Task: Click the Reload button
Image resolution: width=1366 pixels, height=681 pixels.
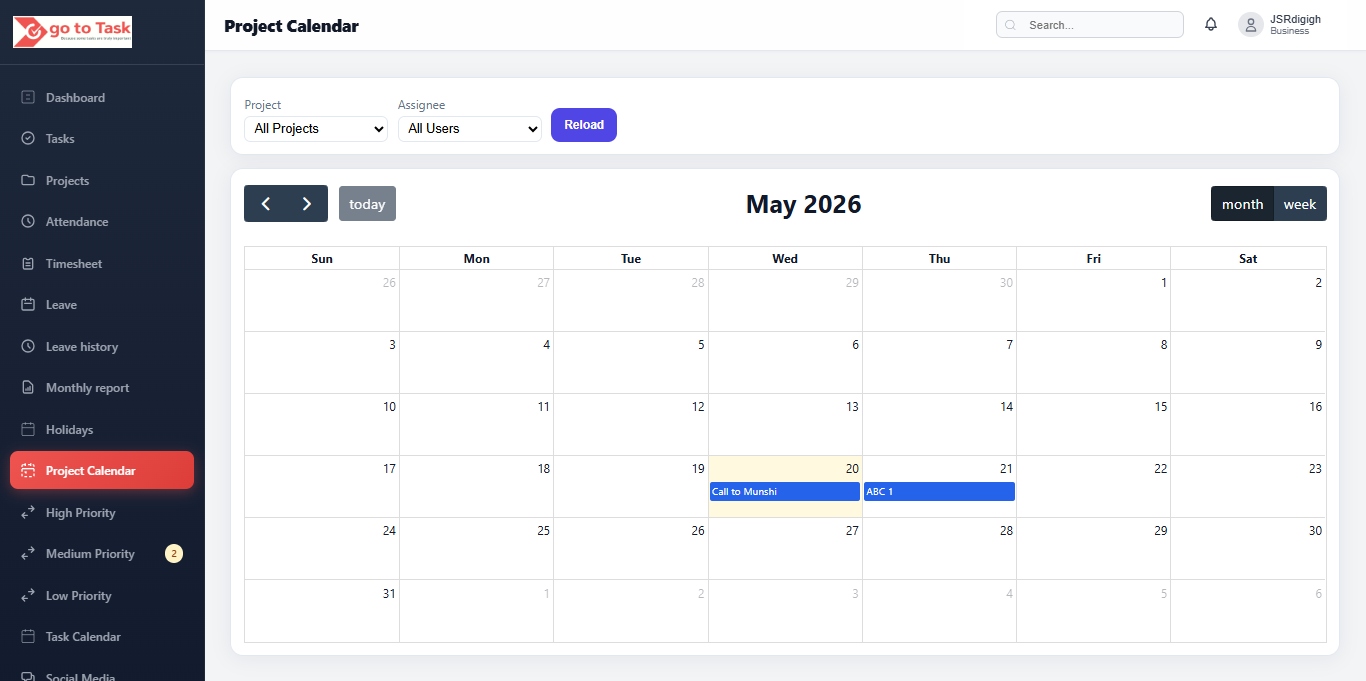Action: 584,125
